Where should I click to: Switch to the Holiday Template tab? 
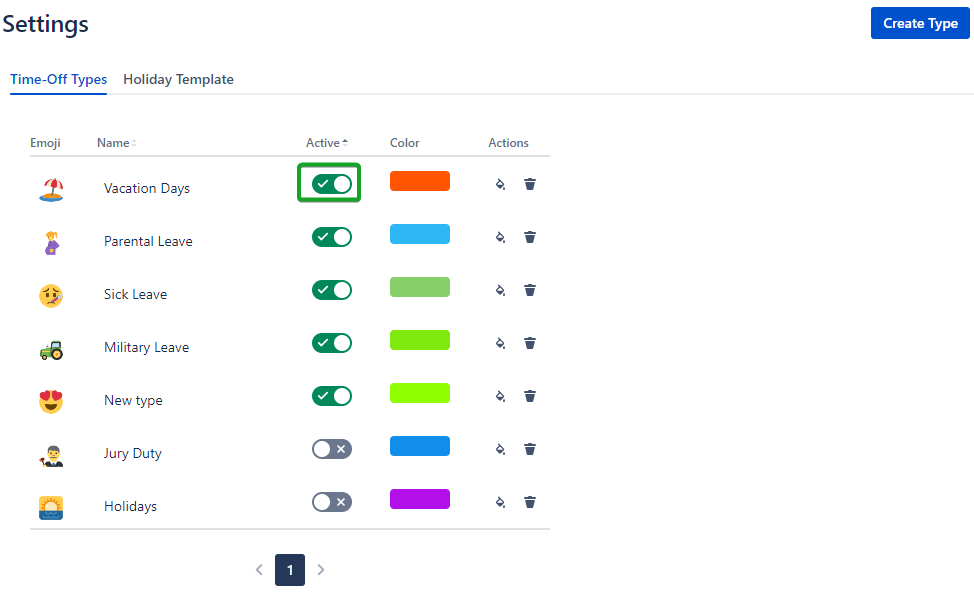coord(178,80)
